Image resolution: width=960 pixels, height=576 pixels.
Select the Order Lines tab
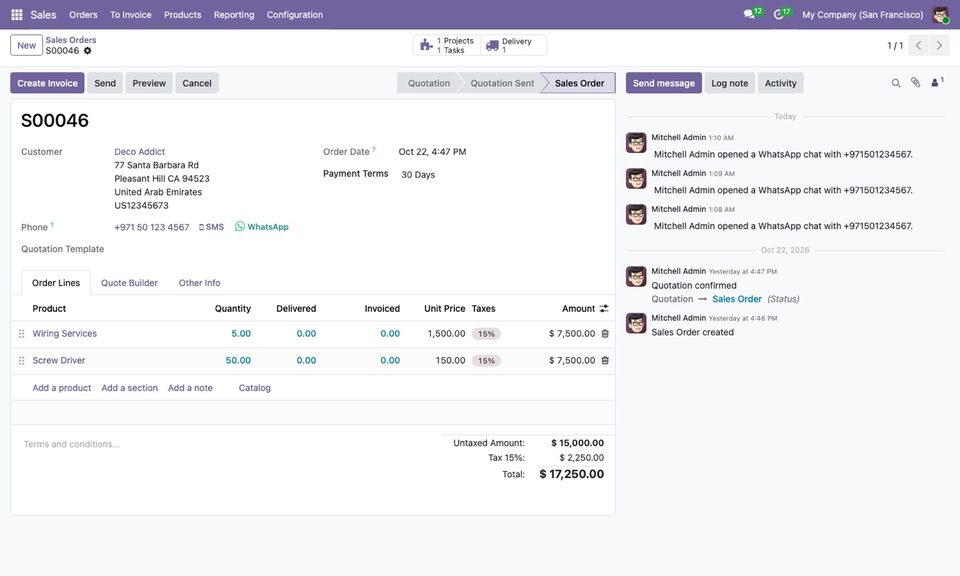coord(56,283)
